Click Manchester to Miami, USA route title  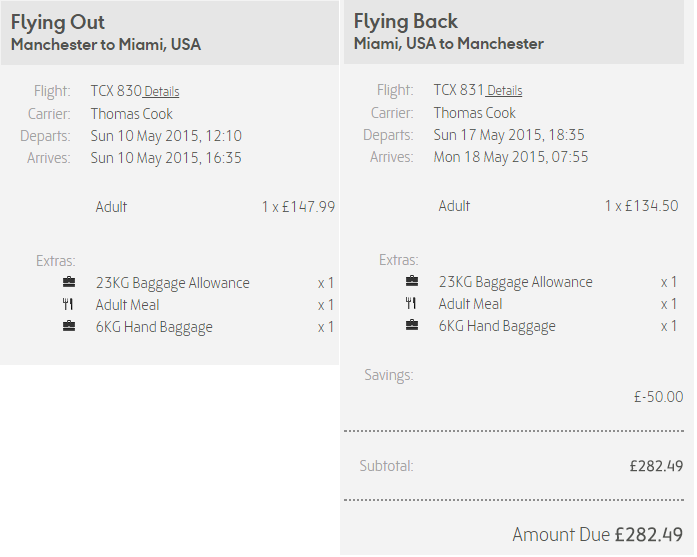point(106,45)
